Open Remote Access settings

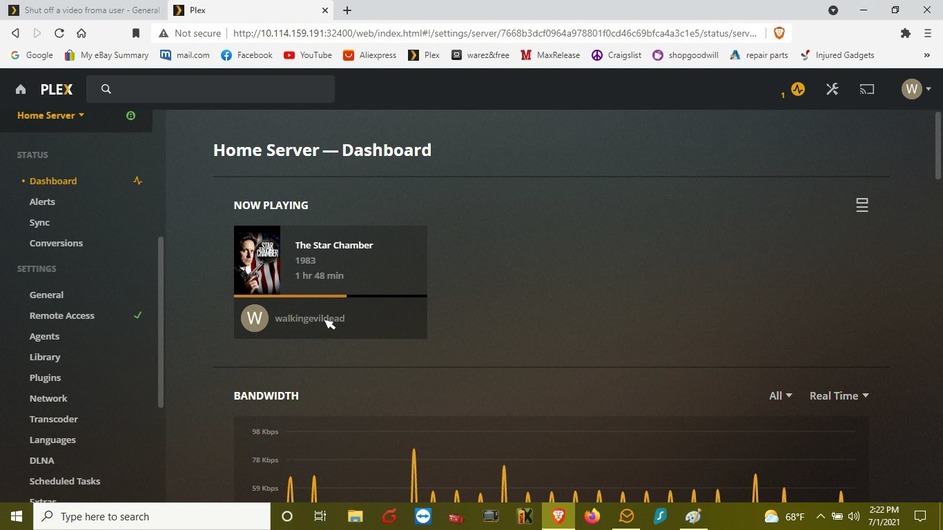(62, 315)
